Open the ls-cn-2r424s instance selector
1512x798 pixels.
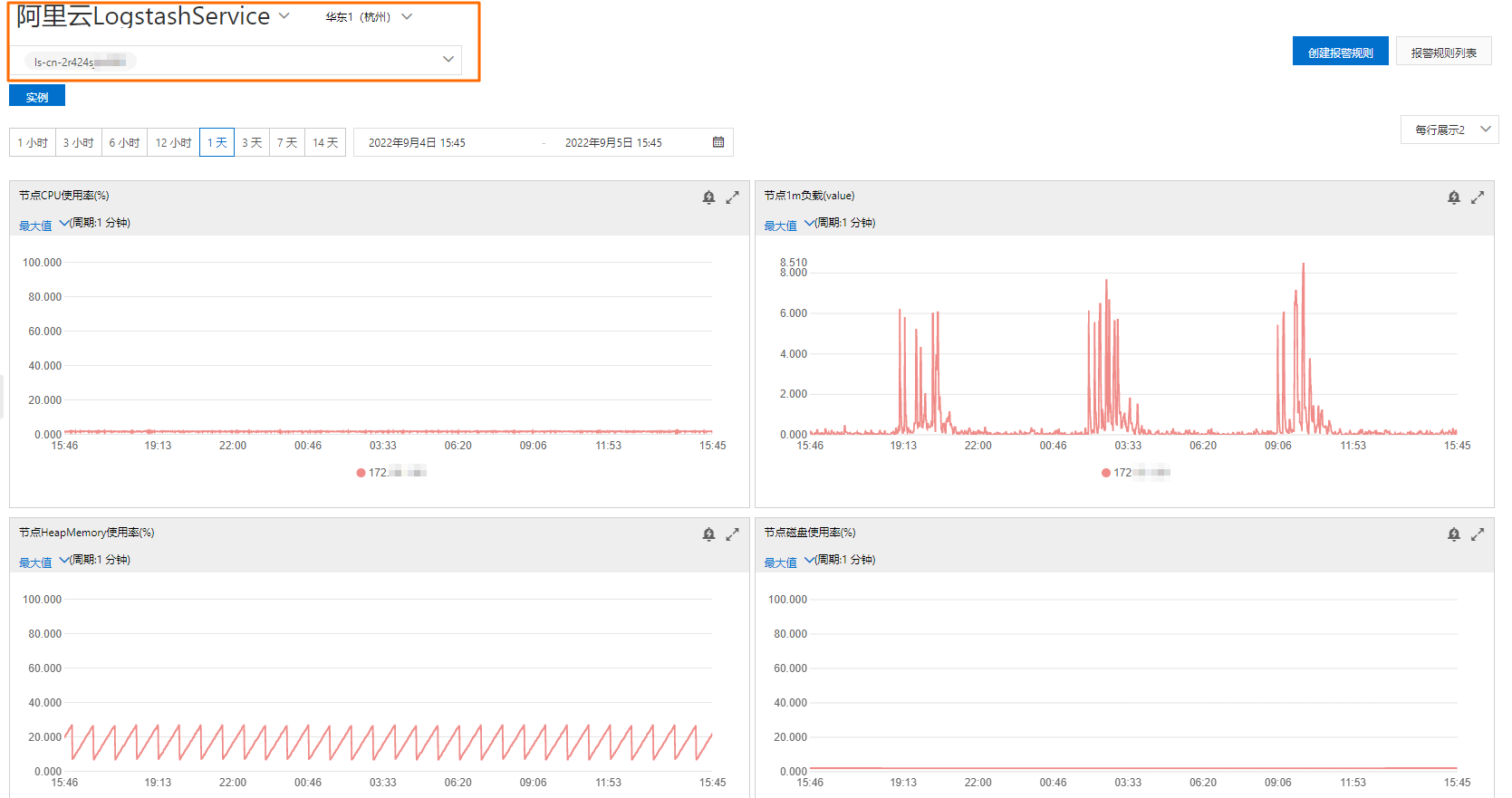[236, 61]
